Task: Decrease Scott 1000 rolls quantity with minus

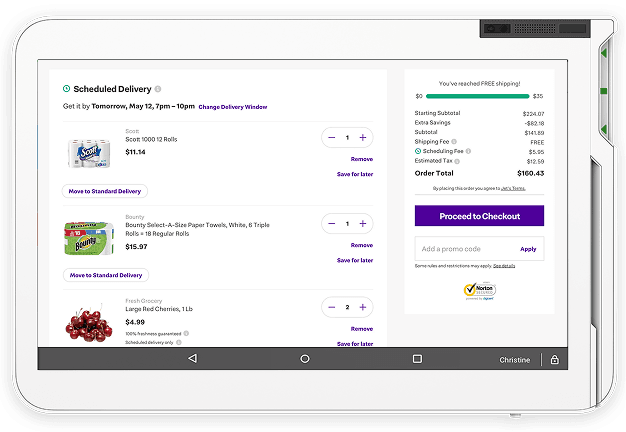Action: pos(331,138)
